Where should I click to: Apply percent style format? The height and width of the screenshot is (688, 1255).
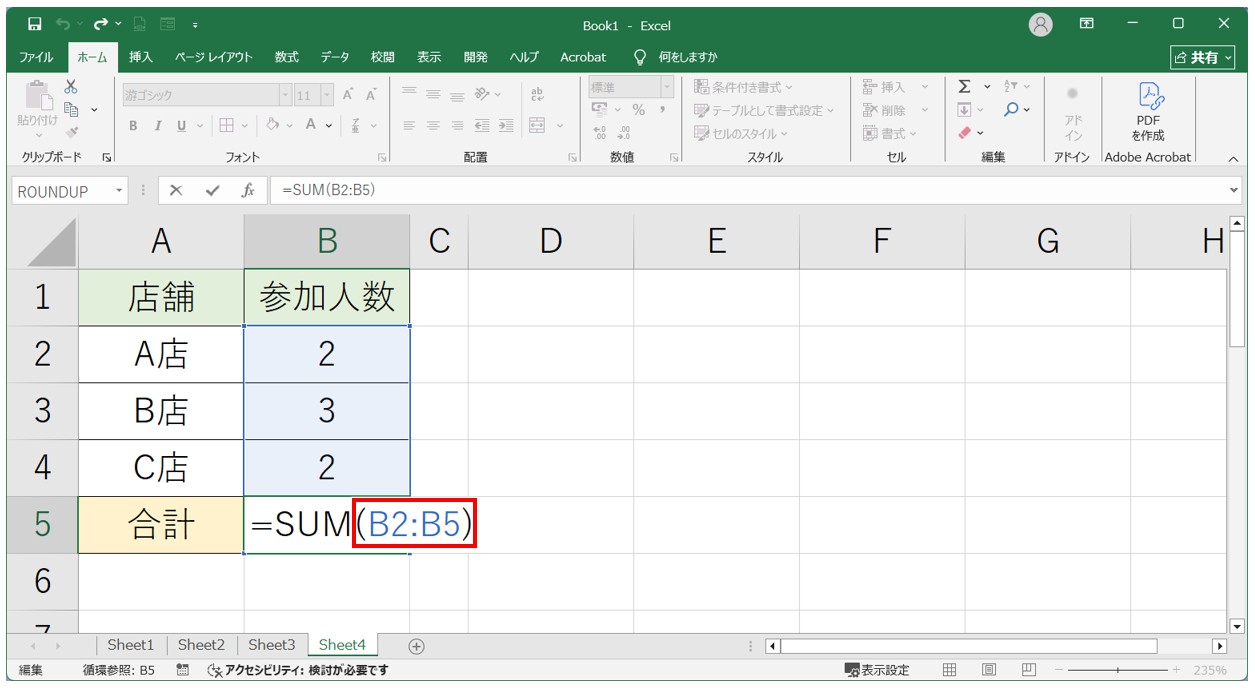click(638, 110)
